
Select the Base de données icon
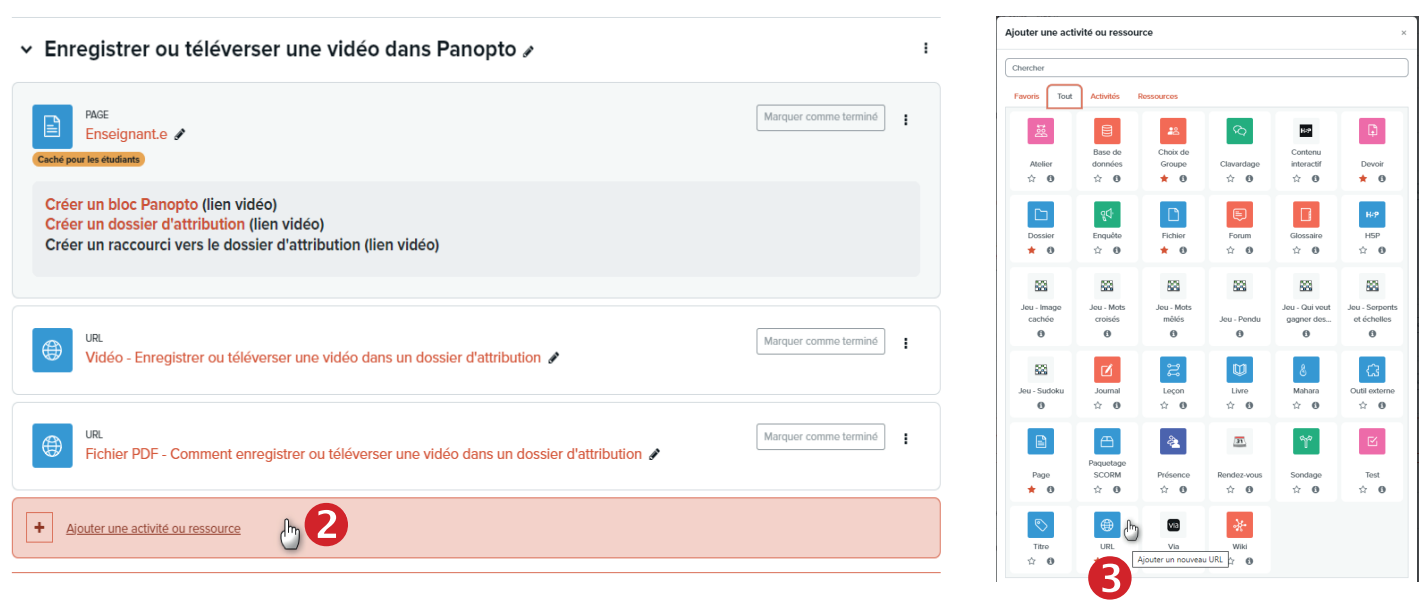click(x=1107, y=131)
